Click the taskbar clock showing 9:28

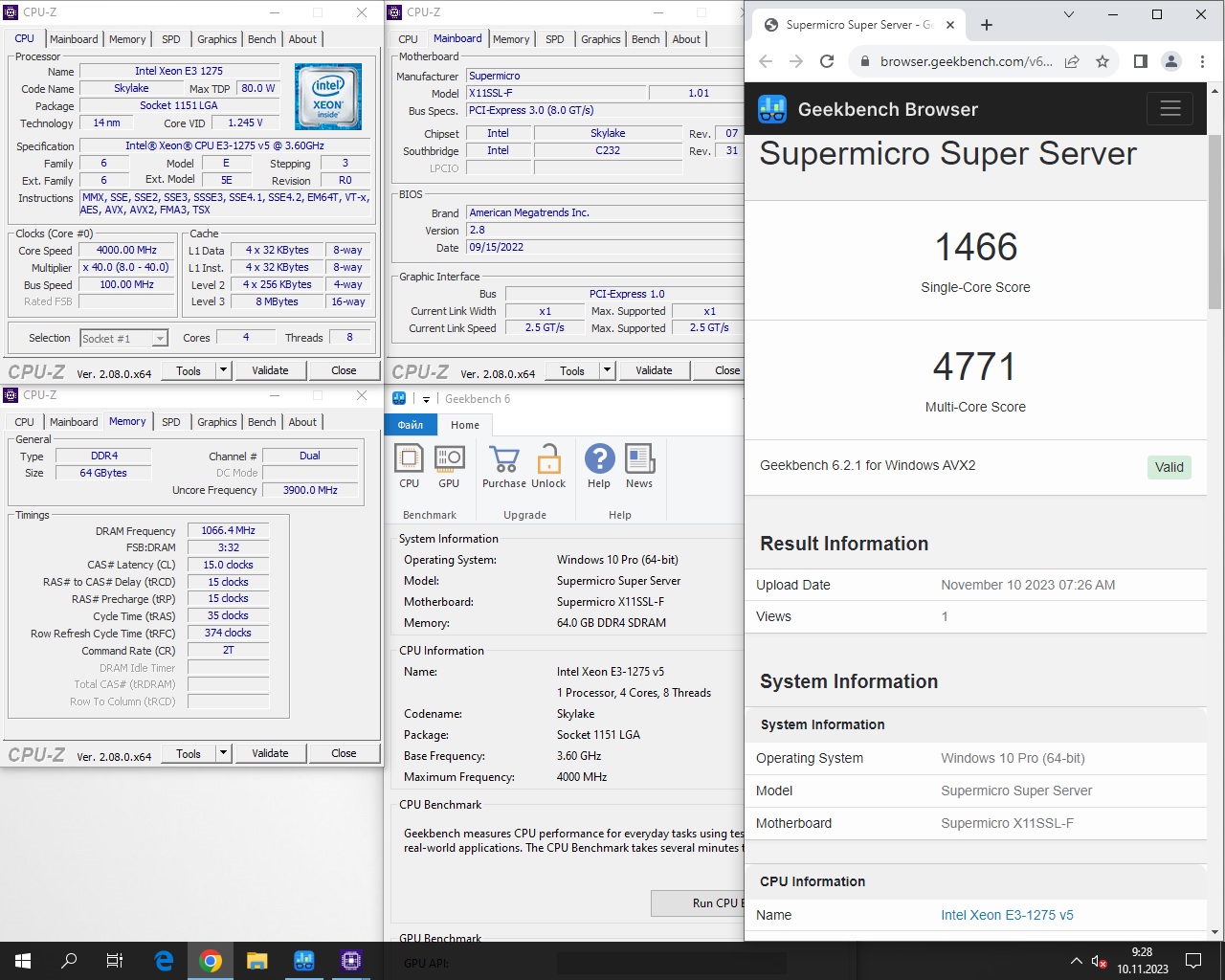(x=1142, y=961)
